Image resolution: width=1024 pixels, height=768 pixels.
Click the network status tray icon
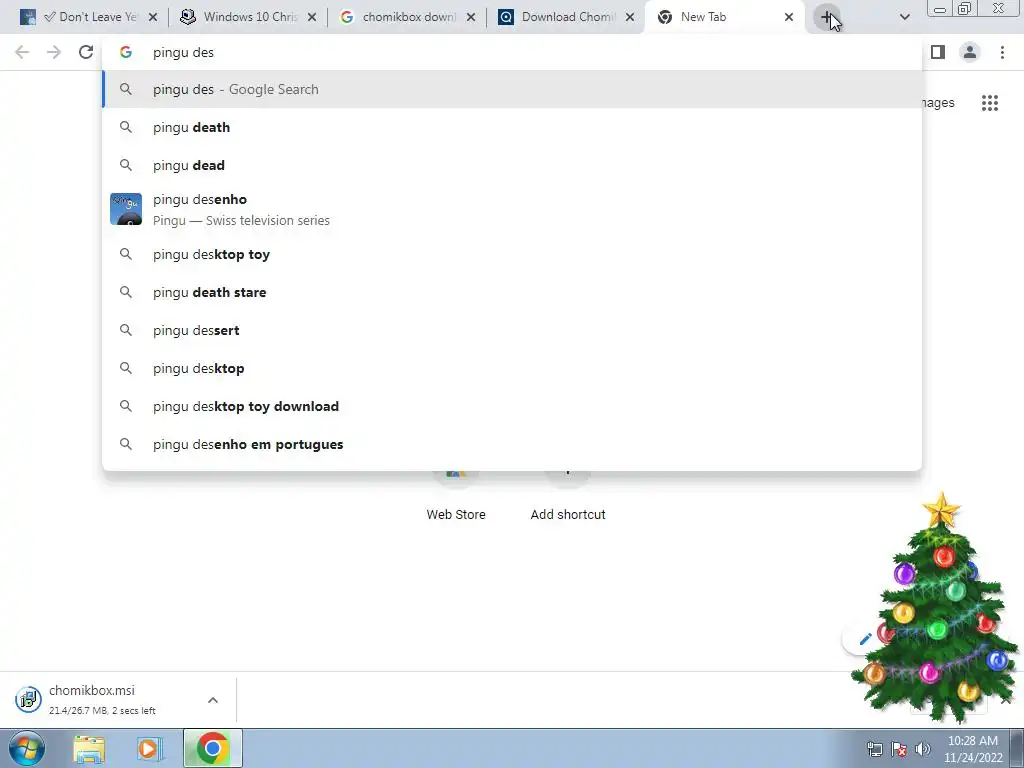point(874,749)
